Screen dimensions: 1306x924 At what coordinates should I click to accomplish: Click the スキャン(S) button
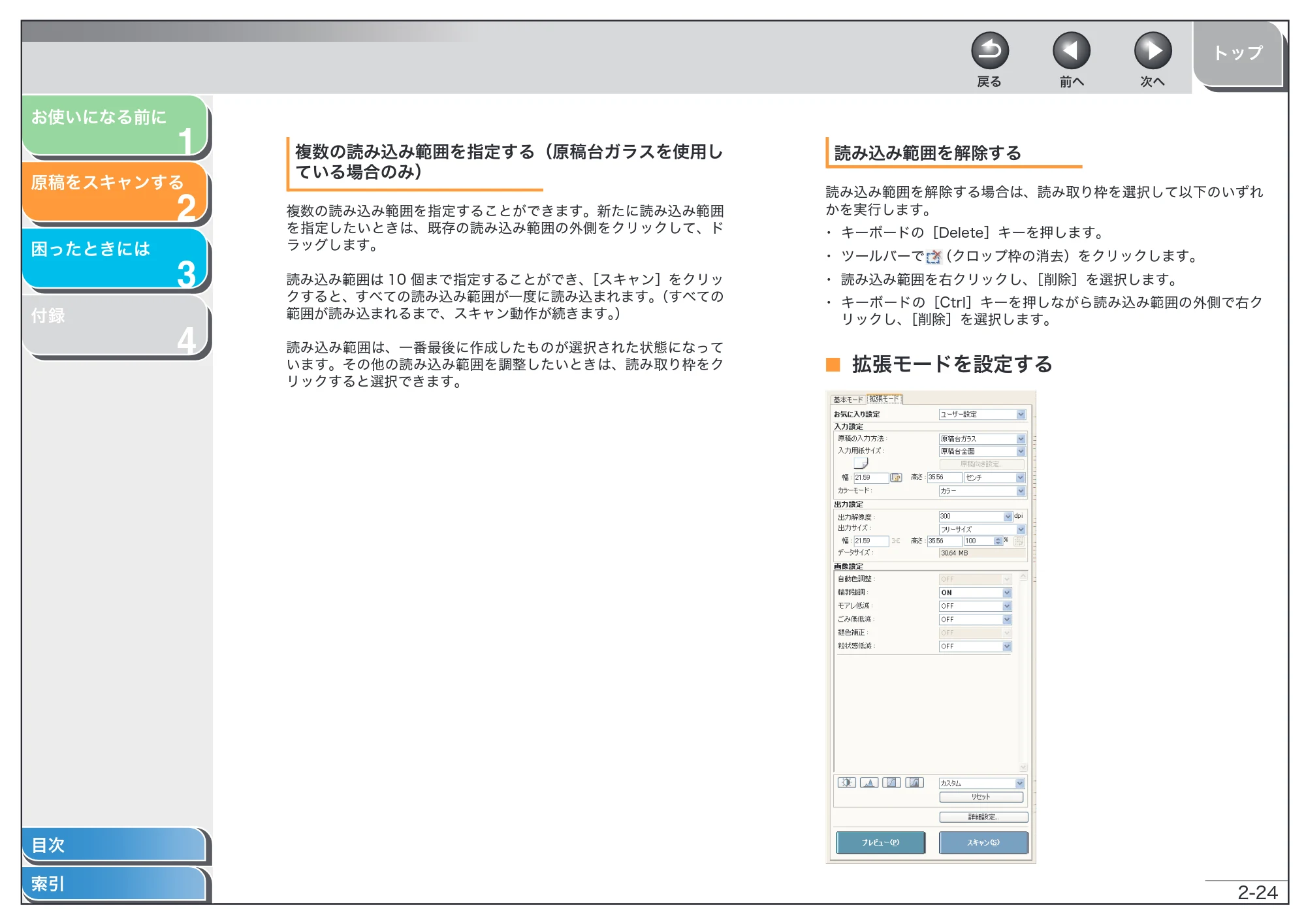(983, 842)
